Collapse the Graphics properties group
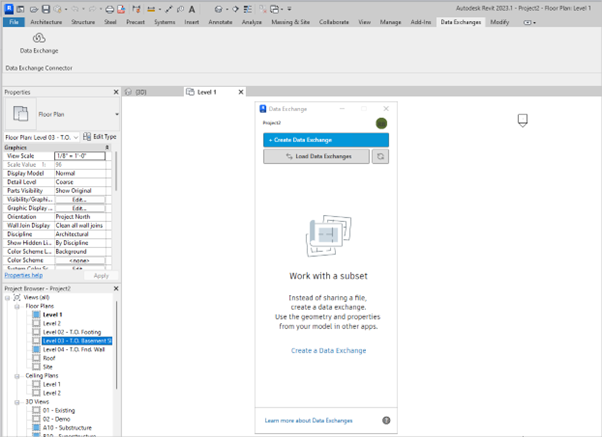 tap(107, 147)
